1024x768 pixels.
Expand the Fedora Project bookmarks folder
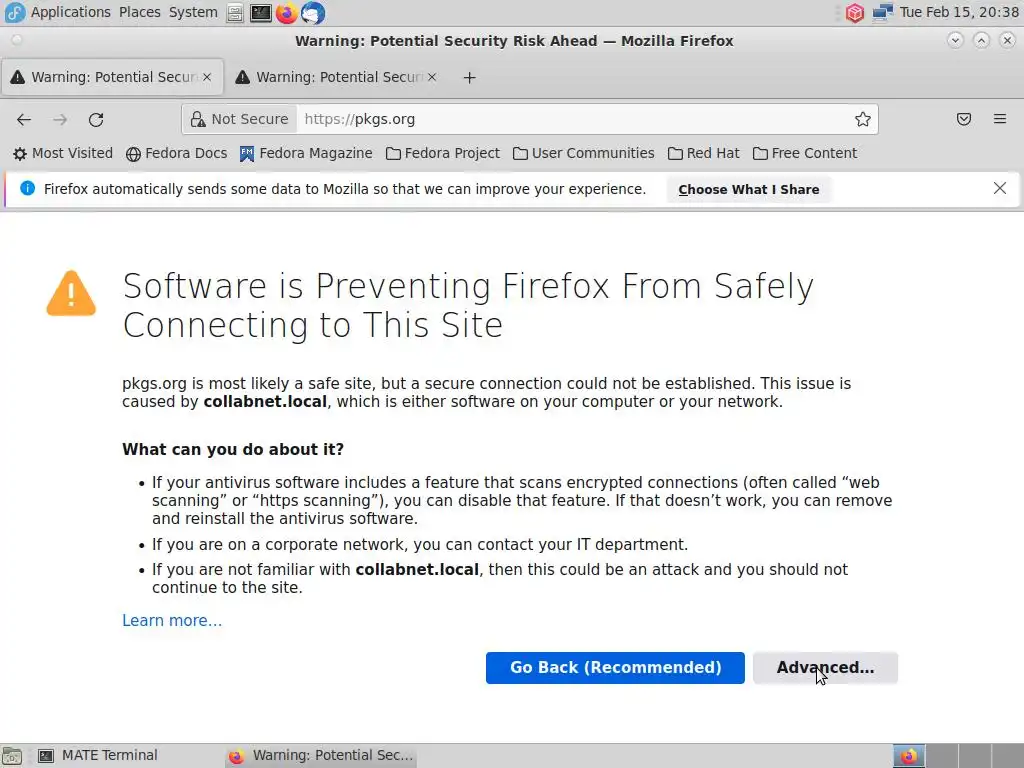click(x=443, y=153)
